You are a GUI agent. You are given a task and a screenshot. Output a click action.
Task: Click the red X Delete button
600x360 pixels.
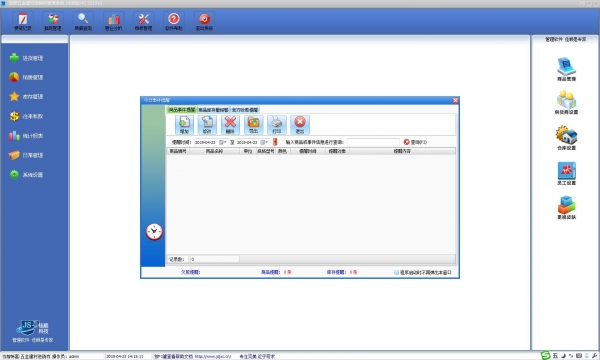[x=230, y=125]
